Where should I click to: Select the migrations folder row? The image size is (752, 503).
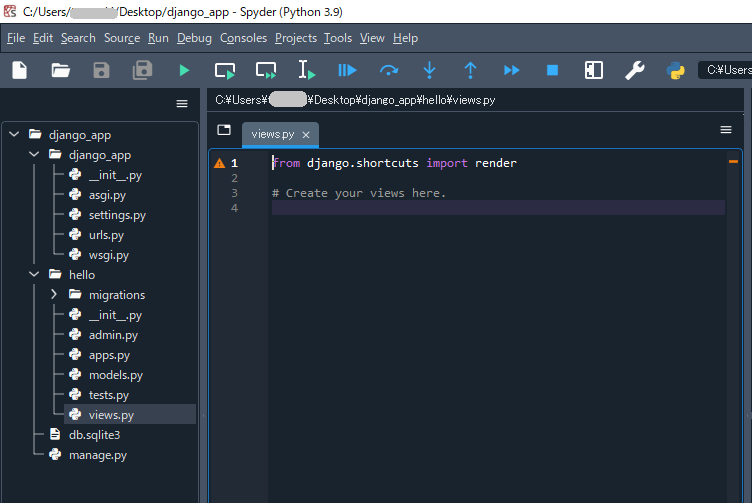117,295
